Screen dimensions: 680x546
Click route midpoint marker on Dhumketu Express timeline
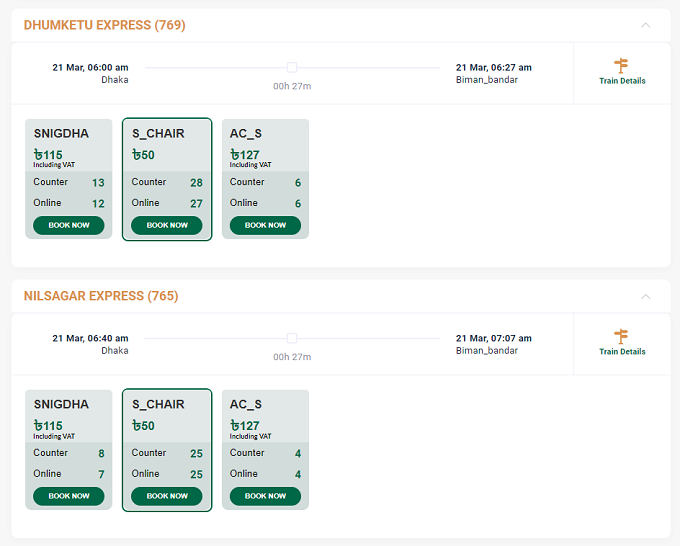292,67
